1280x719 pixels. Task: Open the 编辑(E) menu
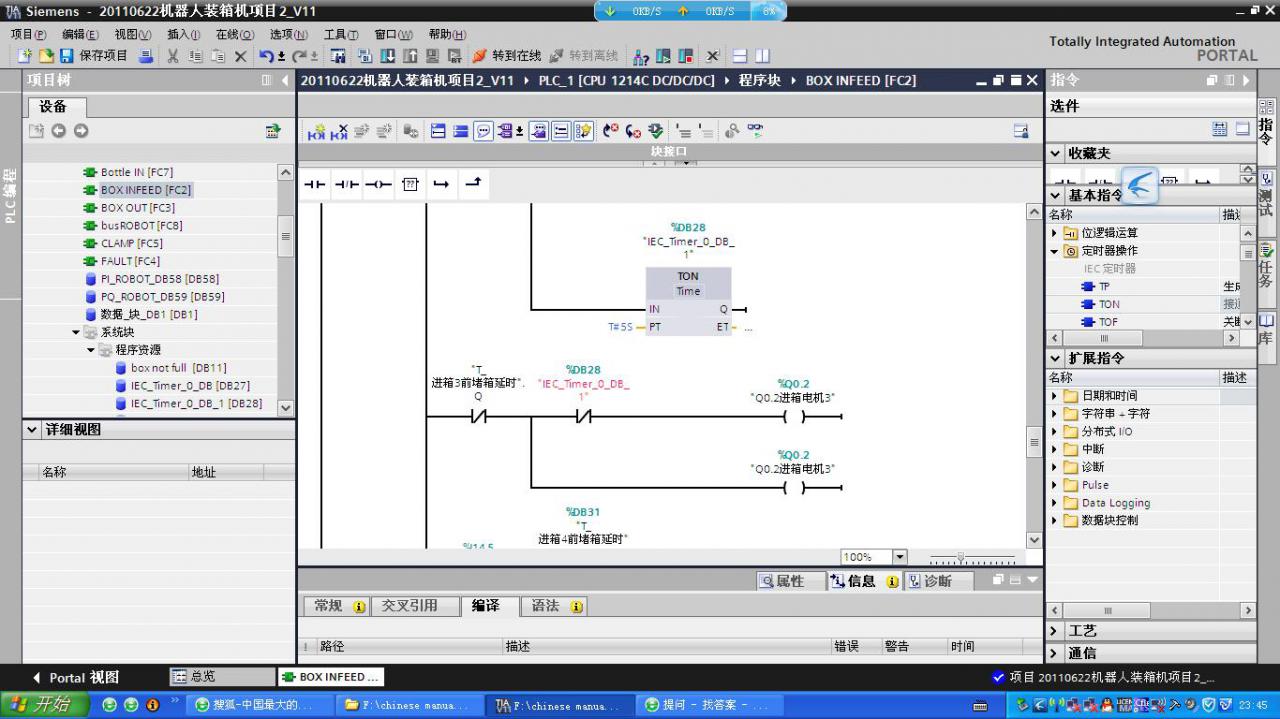[80, 34]
